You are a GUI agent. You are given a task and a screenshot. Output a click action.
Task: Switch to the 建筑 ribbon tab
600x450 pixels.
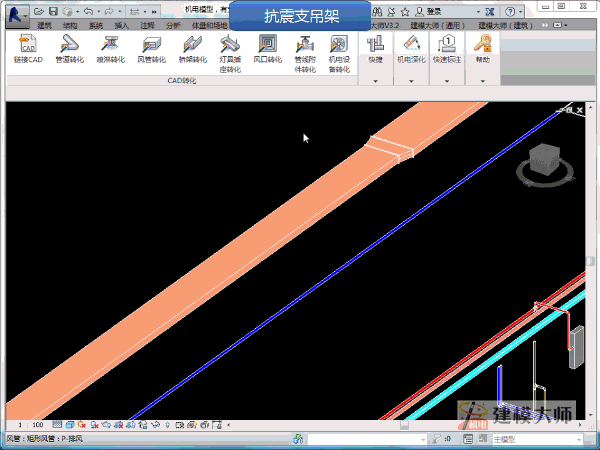[x=45, y=25]
